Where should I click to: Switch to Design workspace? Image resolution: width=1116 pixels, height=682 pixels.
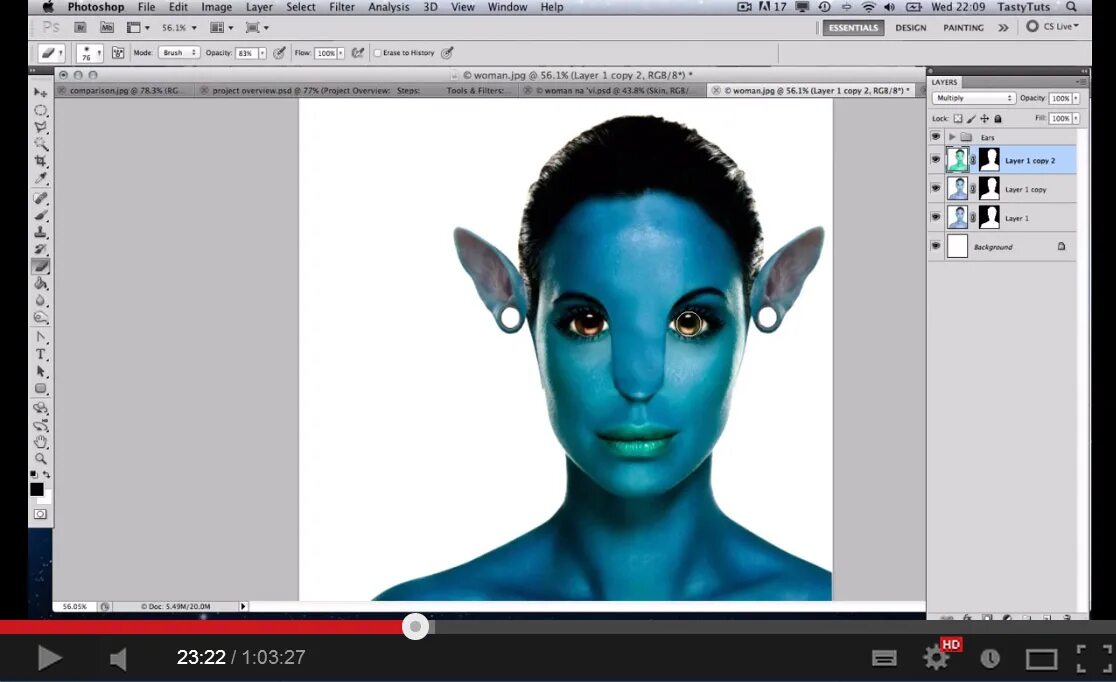tap(910, 28)
